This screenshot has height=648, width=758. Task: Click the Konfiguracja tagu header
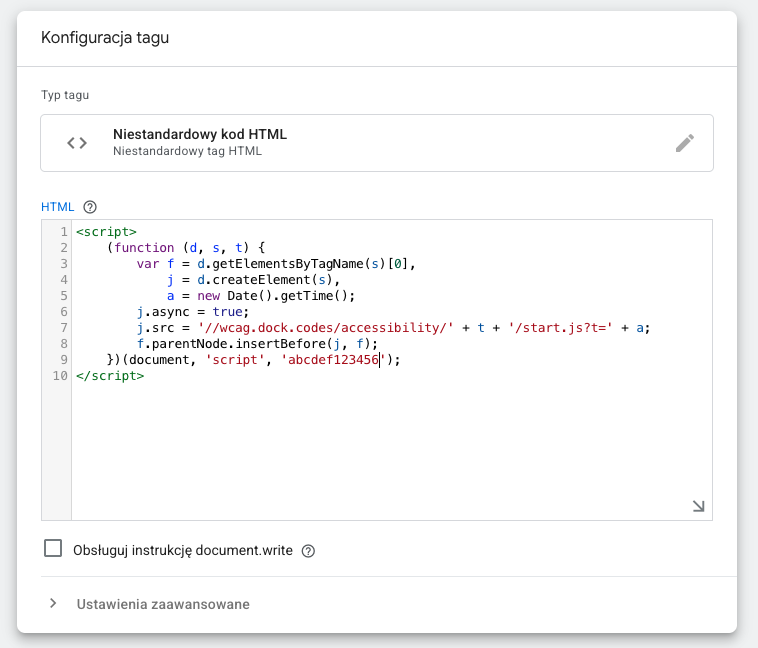point(105,38)
